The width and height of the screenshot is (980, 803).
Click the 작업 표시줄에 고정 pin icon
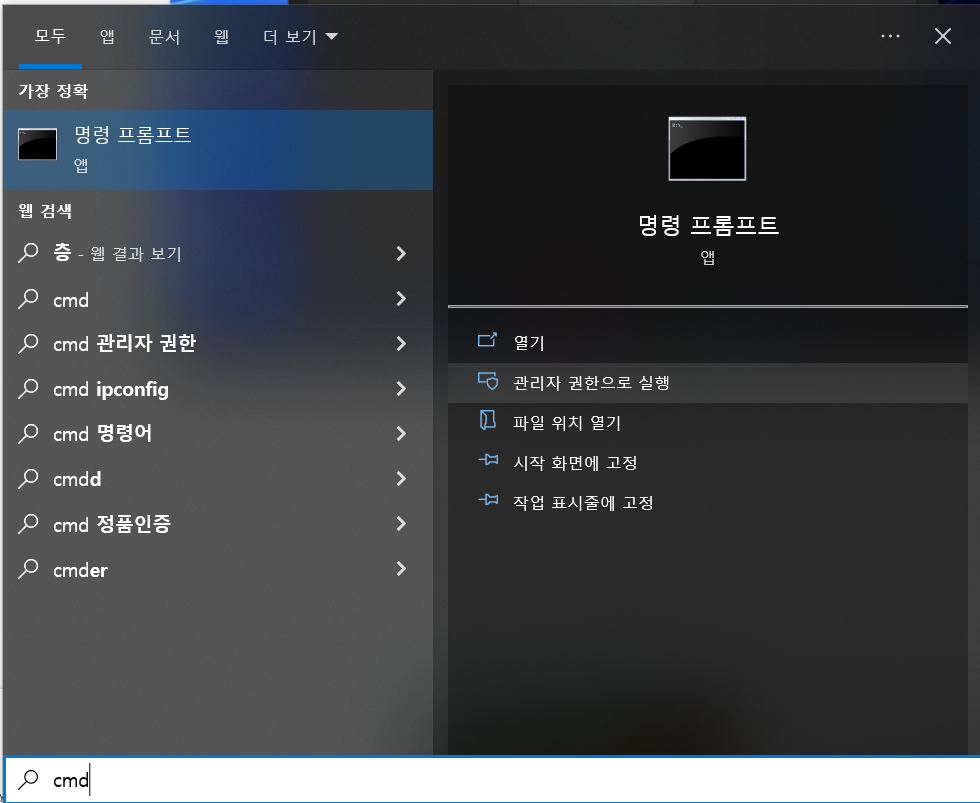[487, 502]
